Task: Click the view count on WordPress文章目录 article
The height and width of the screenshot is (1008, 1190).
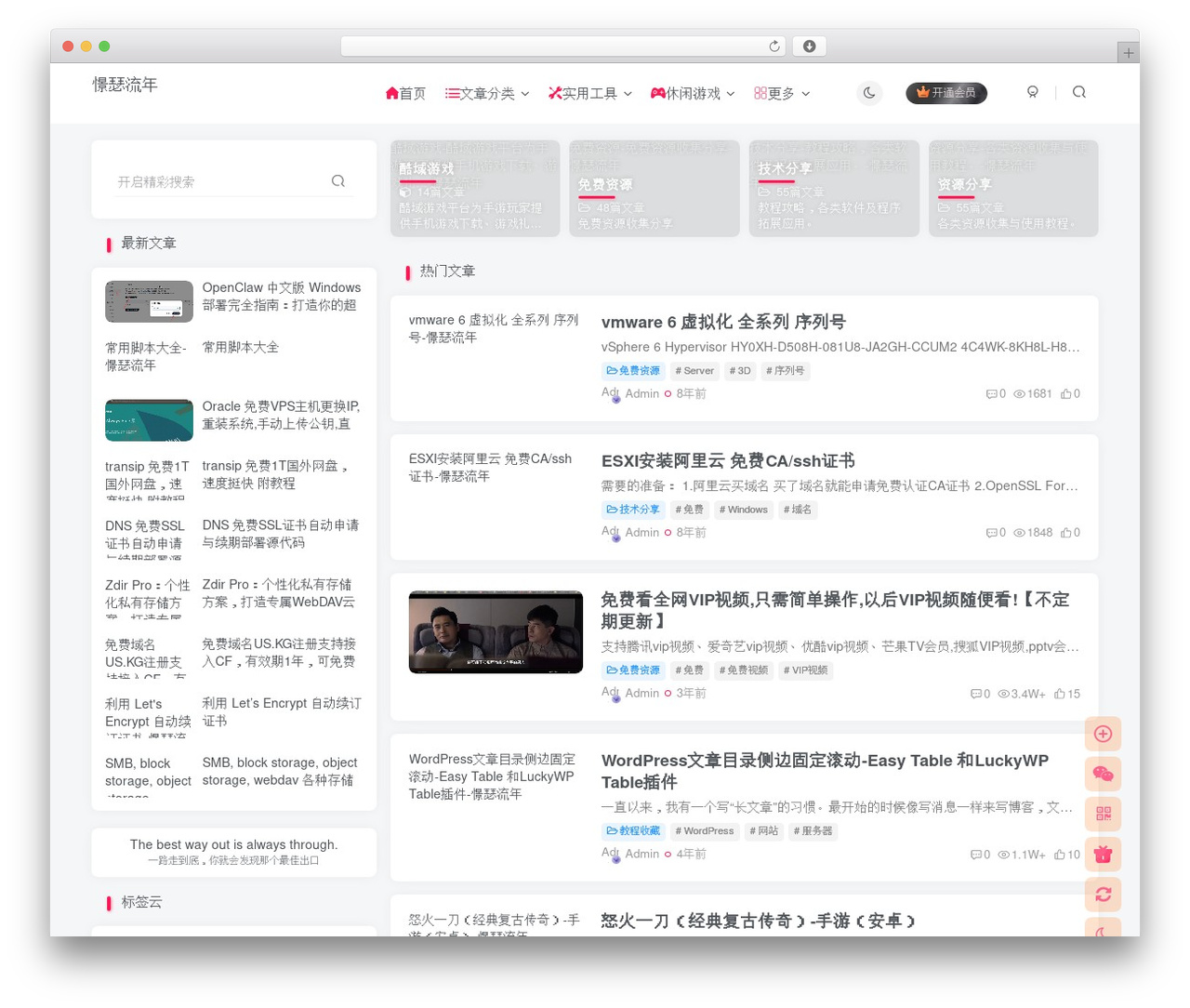Action: pos(1022,854)
